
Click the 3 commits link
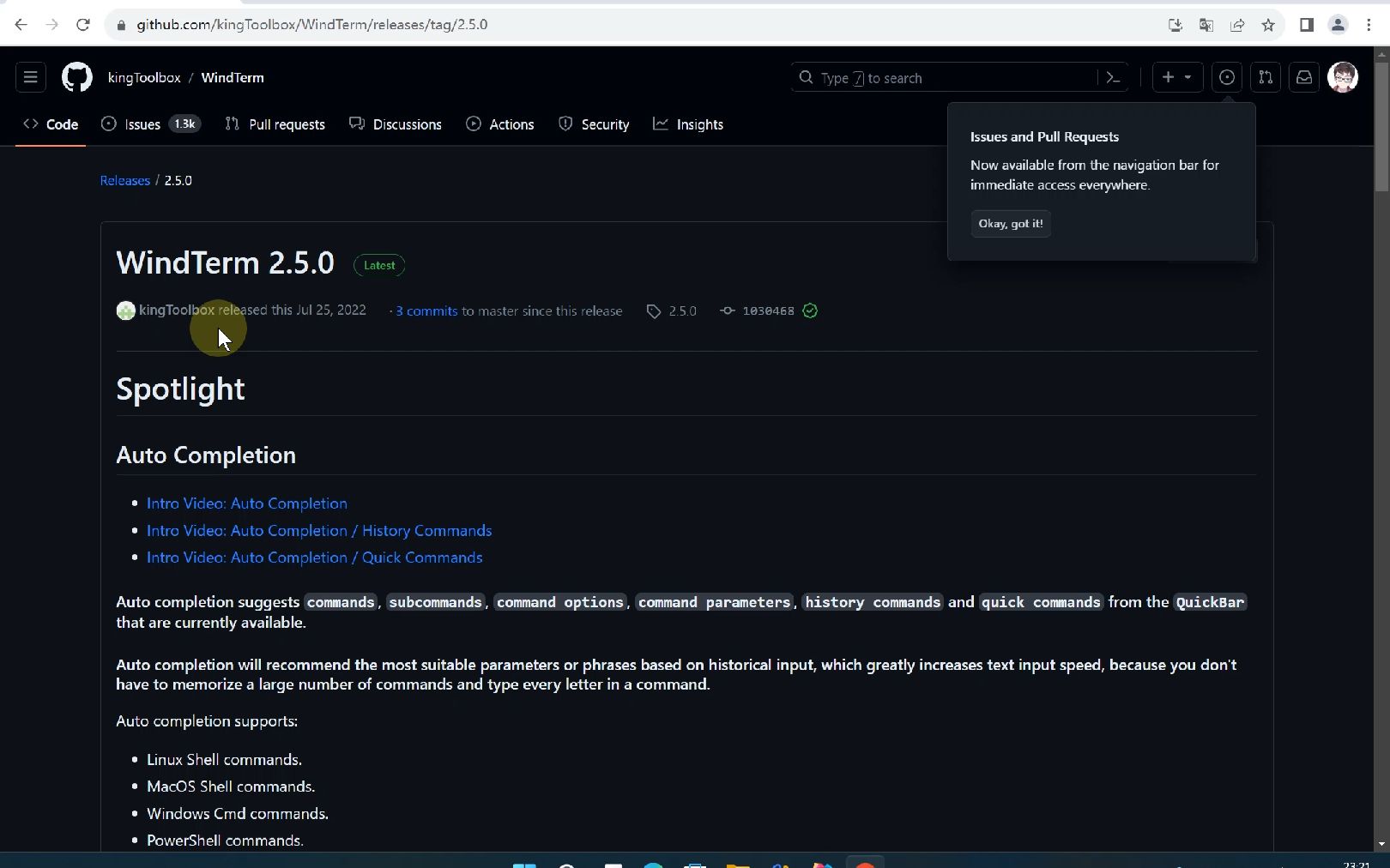click(426, 310)
